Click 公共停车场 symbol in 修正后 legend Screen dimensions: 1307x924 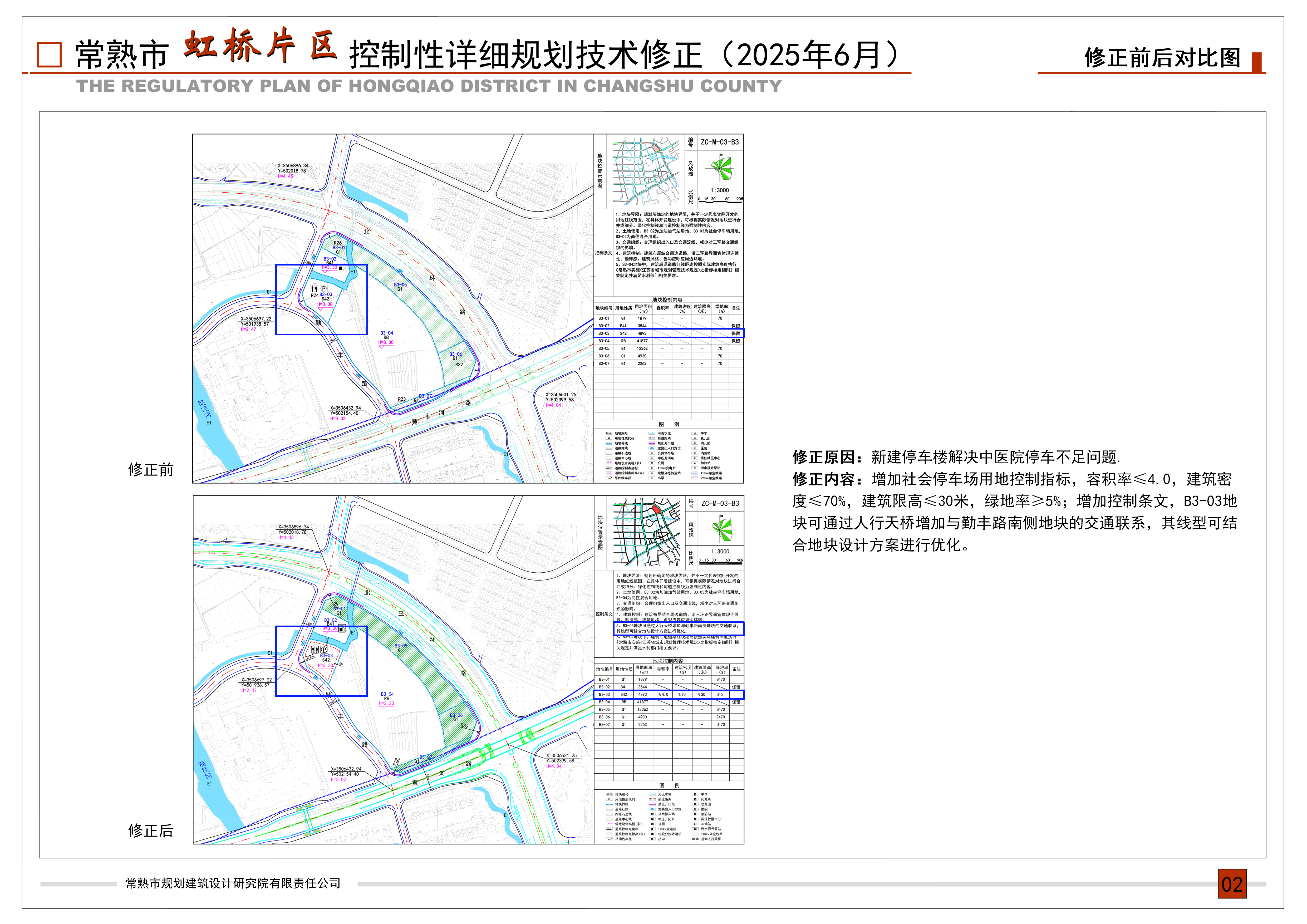(x=652, y=814)
